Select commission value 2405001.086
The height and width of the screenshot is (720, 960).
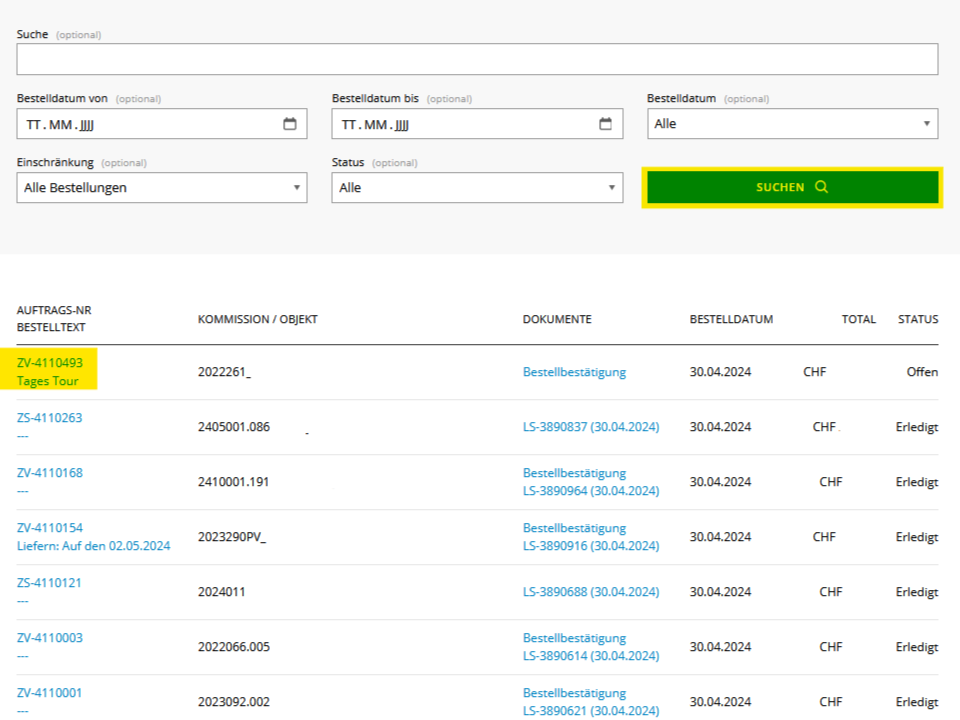point(234,427)
